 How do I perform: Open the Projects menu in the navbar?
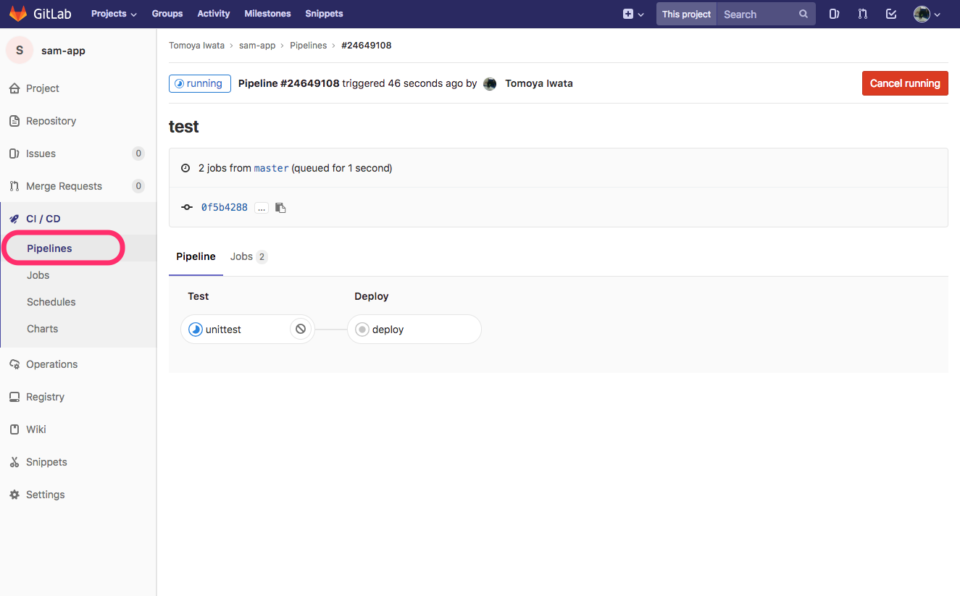(x=112, y=14)
